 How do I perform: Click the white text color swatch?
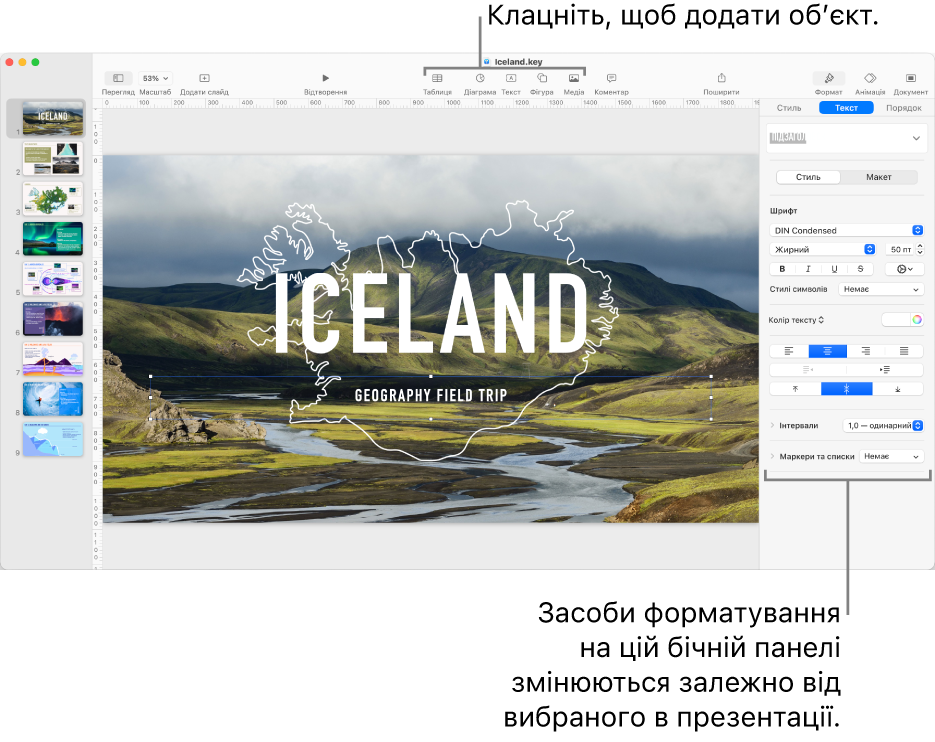(896, 320)
